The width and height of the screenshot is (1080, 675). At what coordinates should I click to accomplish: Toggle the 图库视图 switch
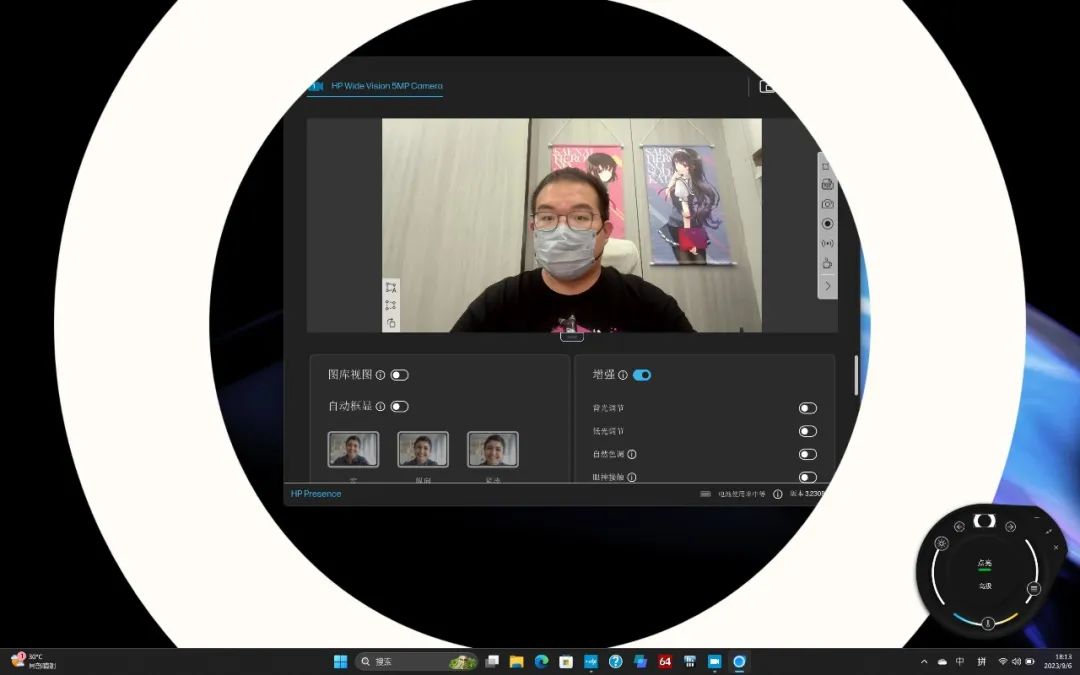point(399,375)
